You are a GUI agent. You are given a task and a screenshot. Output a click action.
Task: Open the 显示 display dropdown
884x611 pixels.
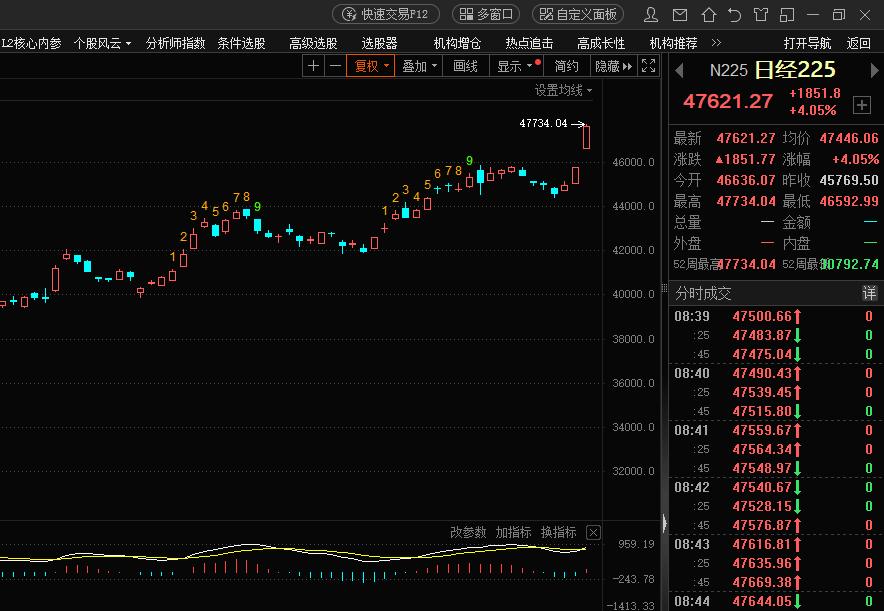point(516,66)
